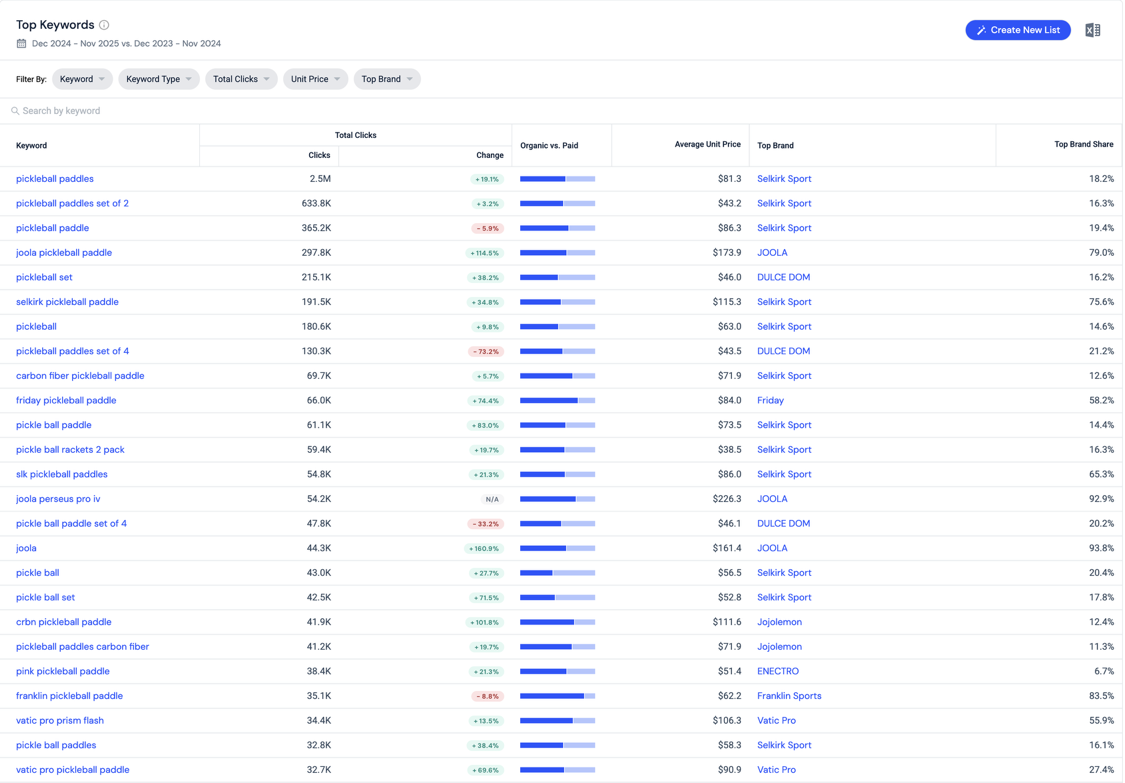The height and width of the screenshot is (783, 1125).
Task: Open the pickleball paddles set of 2 link
Action: 72,203
